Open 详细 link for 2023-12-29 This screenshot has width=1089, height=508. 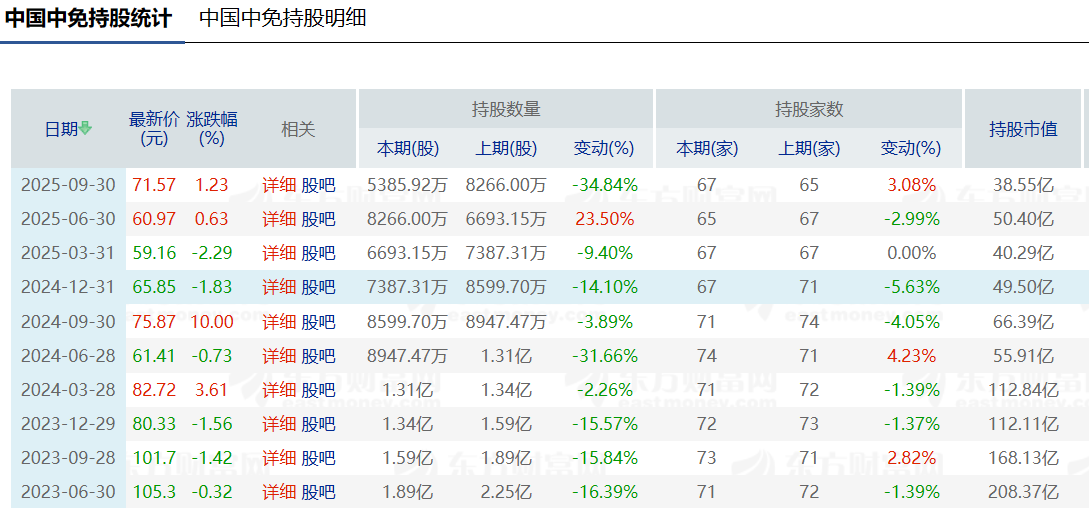click(x=279, y=424)
